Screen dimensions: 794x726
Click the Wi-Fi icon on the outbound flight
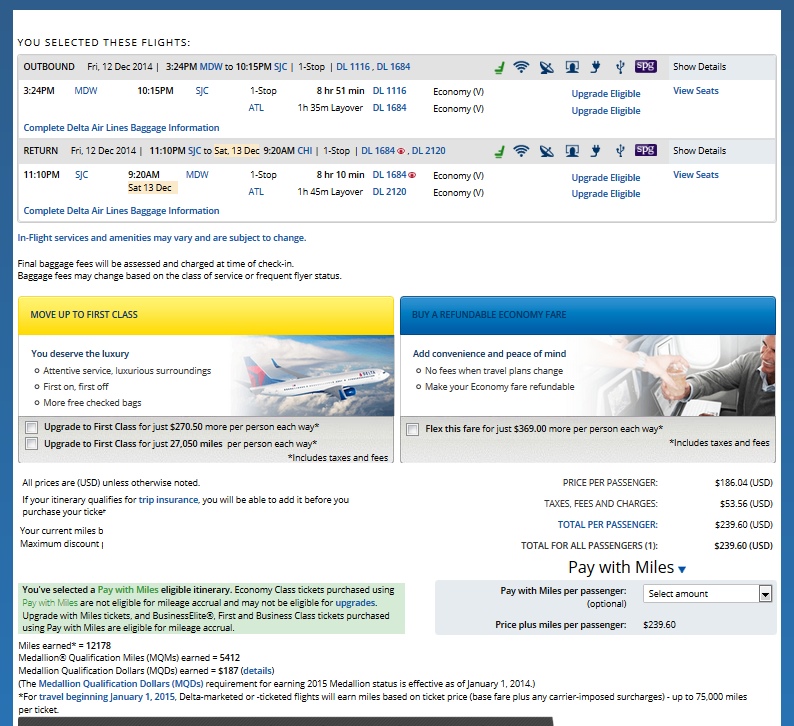521,68
